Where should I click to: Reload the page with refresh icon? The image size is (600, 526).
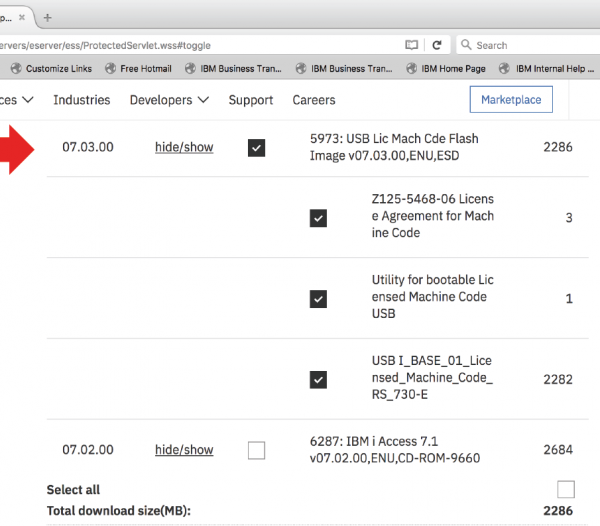click(437, 45)
